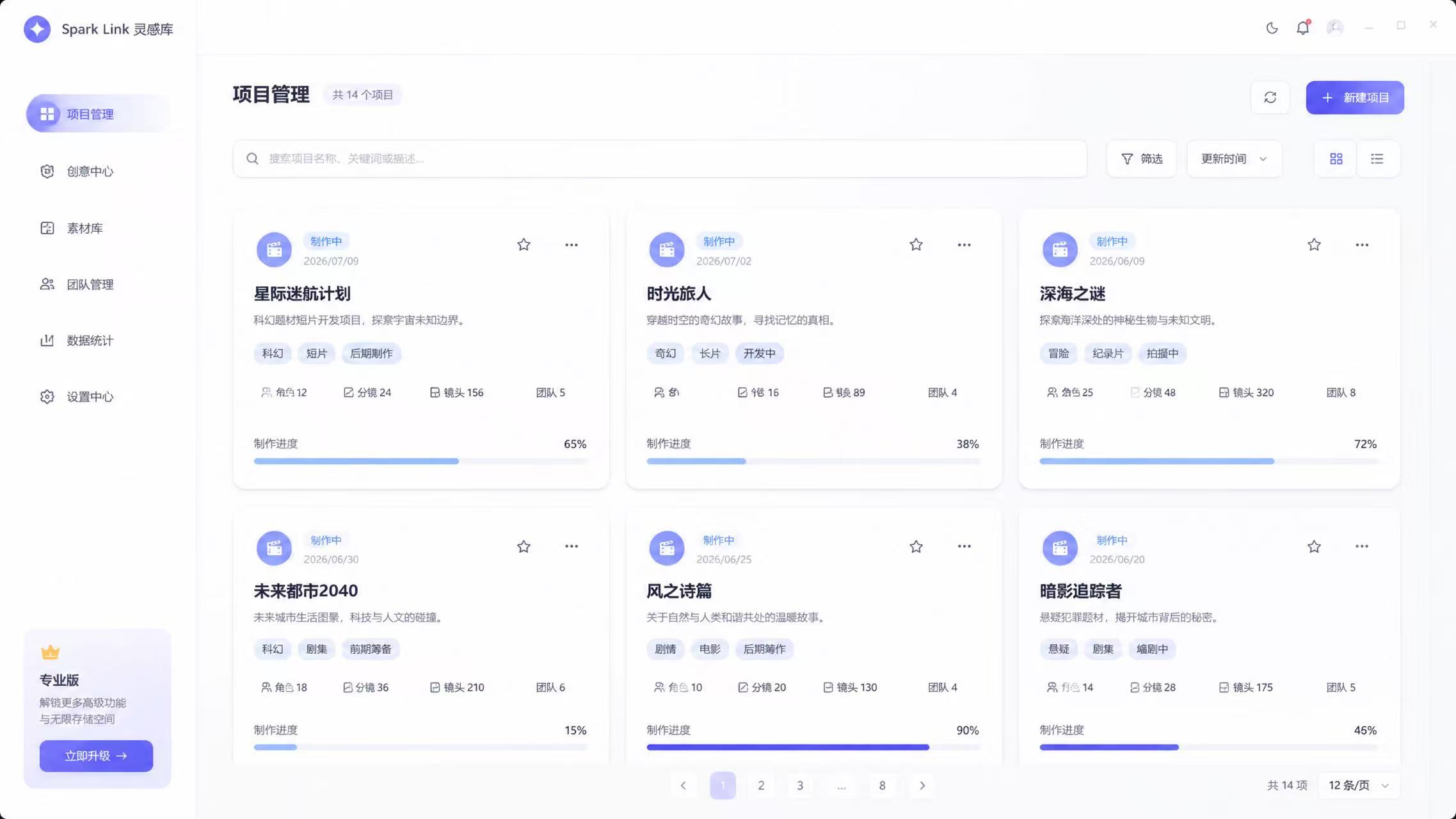Click the Spark Link logo icon
The image size is (1456, 819).
pos(37,29)
